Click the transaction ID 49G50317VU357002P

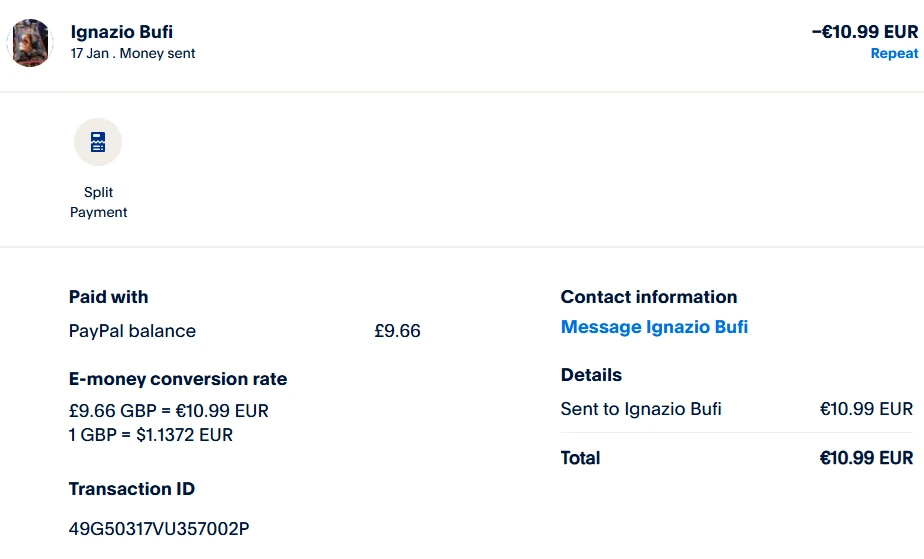159,528
